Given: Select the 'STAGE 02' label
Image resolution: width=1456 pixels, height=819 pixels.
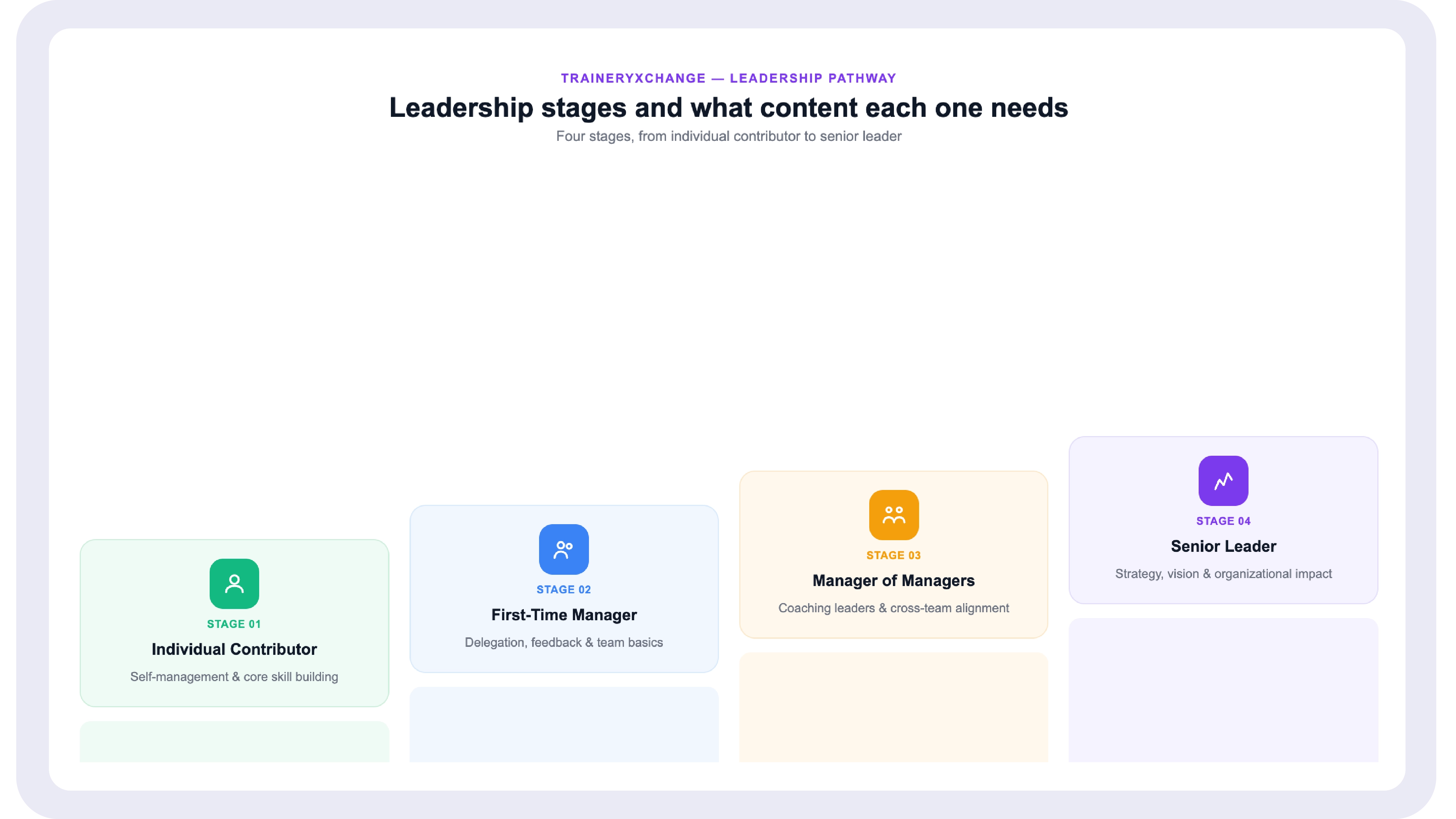Looking at the screenshot, I should pos(563,590).
